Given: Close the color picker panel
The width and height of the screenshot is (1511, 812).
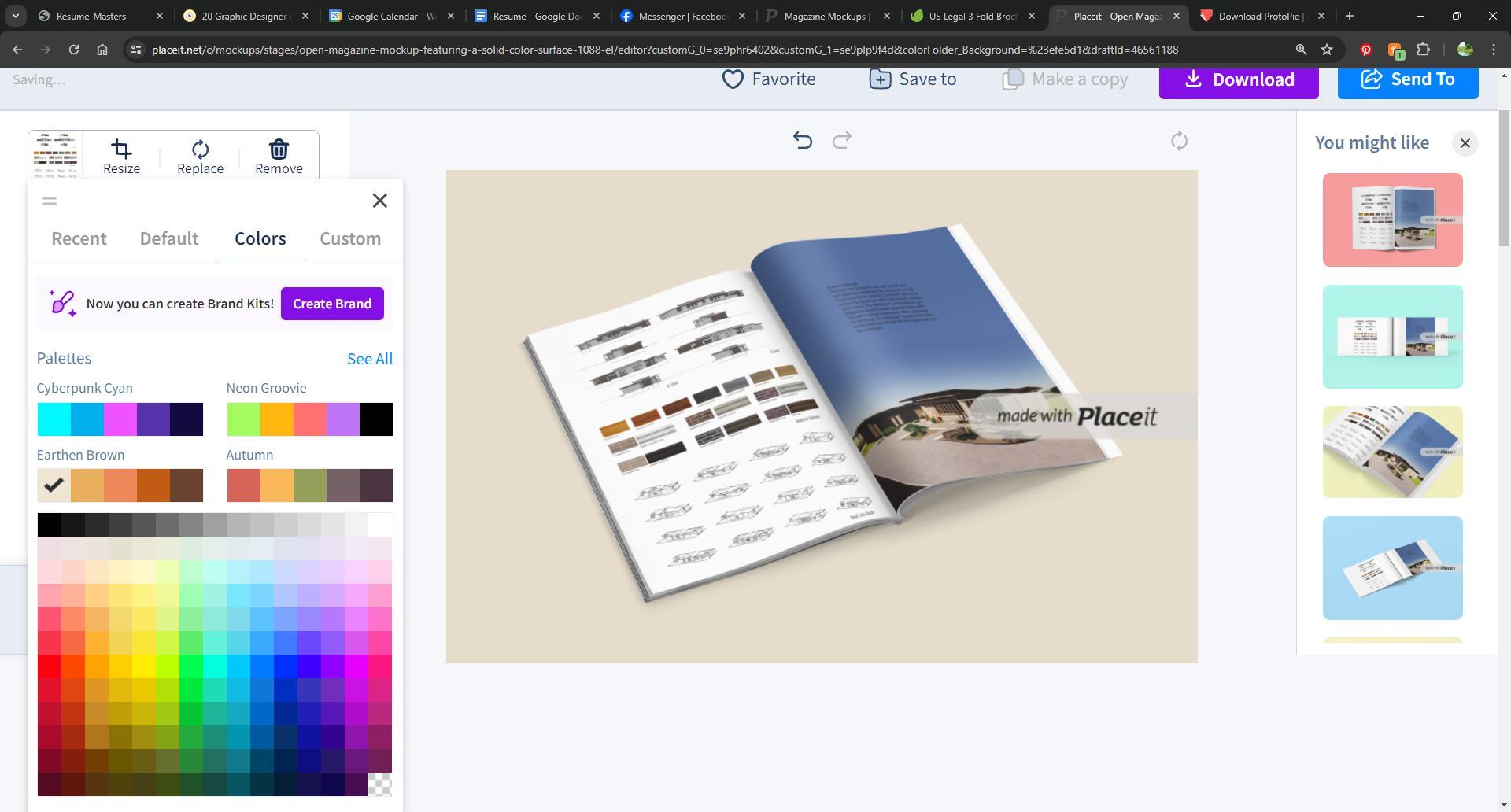Looking at the screenshot, I should point(380,201).
